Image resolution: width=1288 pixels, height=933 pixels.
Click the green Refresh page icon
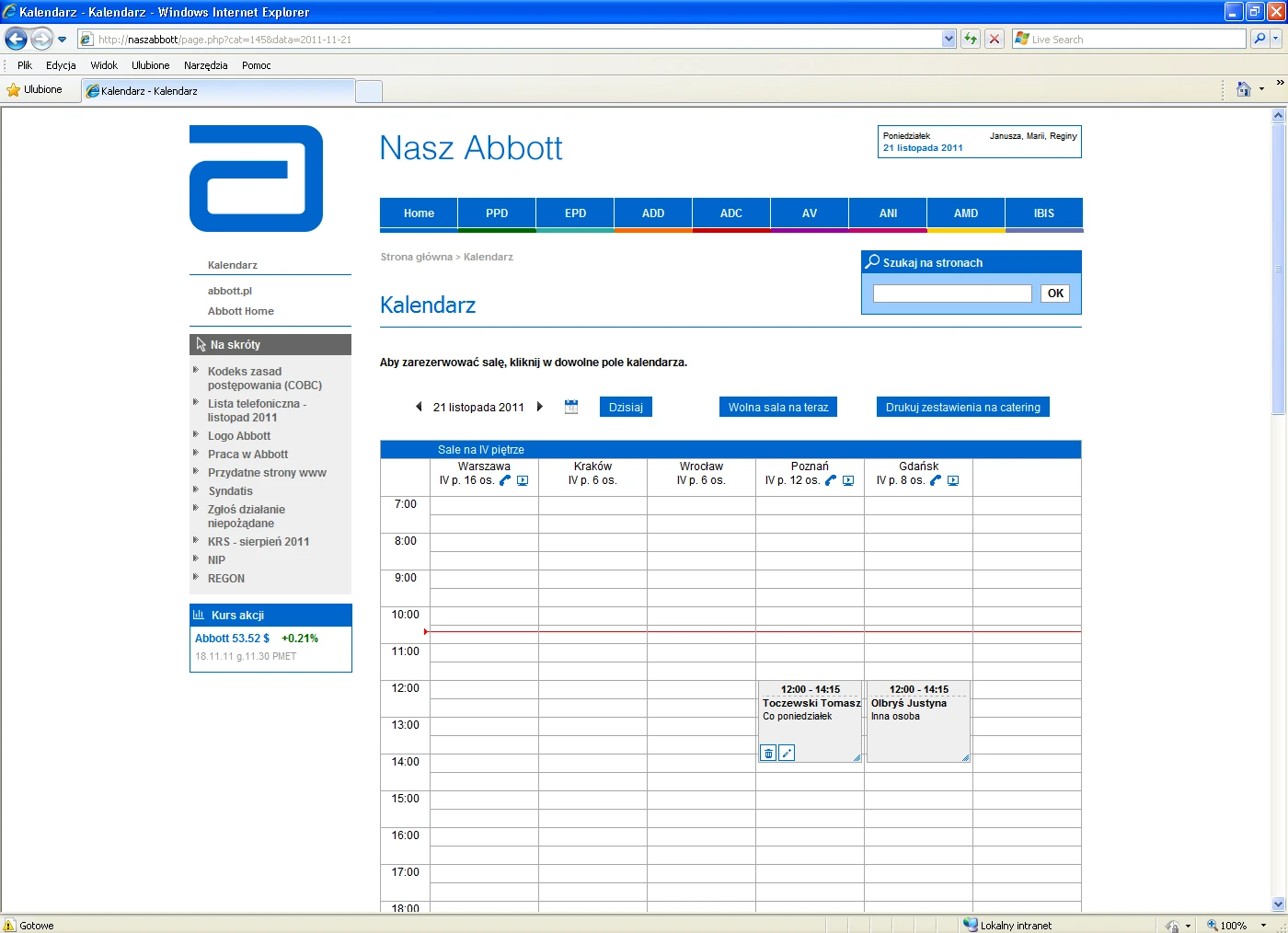tap(970, 39)
